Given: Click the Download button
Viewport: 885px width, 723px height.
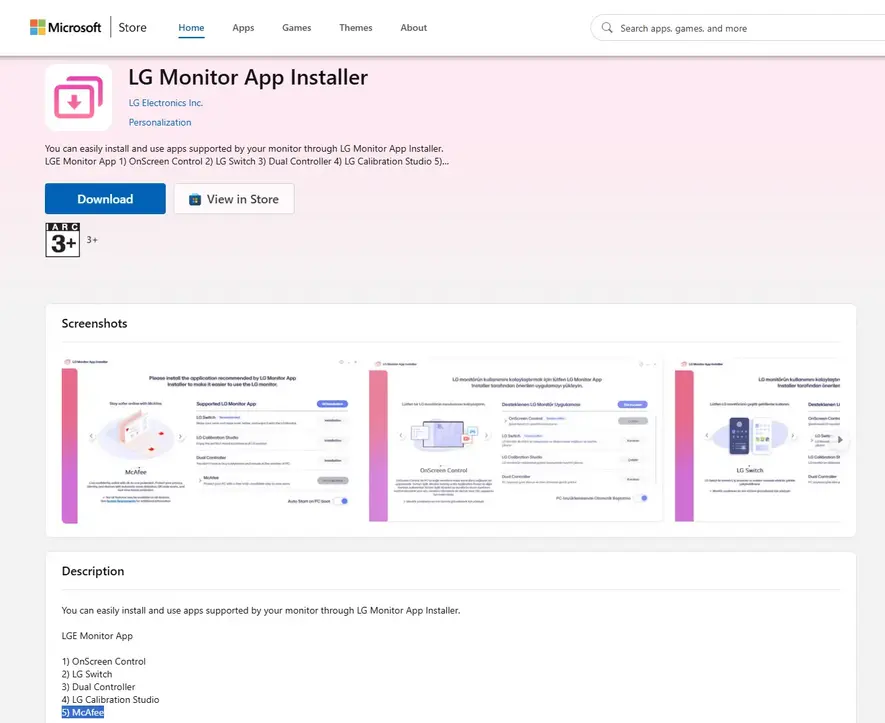Looking at the screenshot, I should [105, 199].
